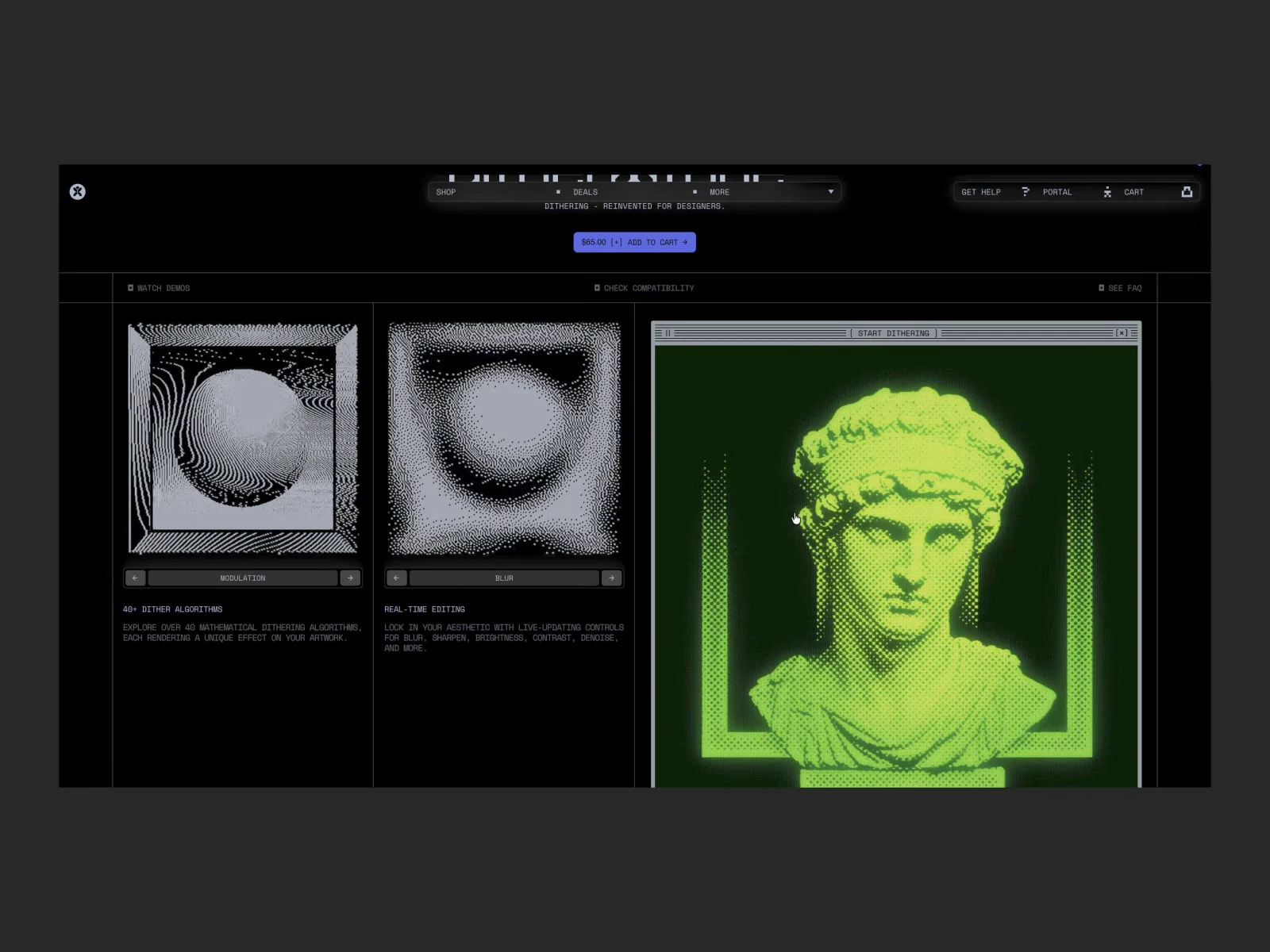Show next Modulation algorithm with right arrow
The height and width of the screenshot is (952, 1270).
[x=350, y=578]
